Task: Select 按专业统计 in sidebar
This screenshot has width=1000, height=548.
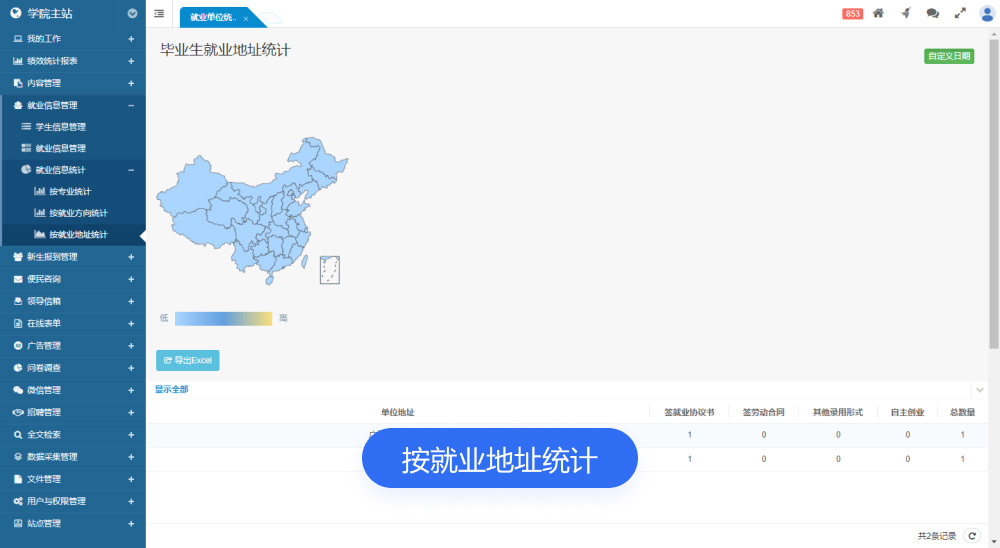Action: click(70, 191)
